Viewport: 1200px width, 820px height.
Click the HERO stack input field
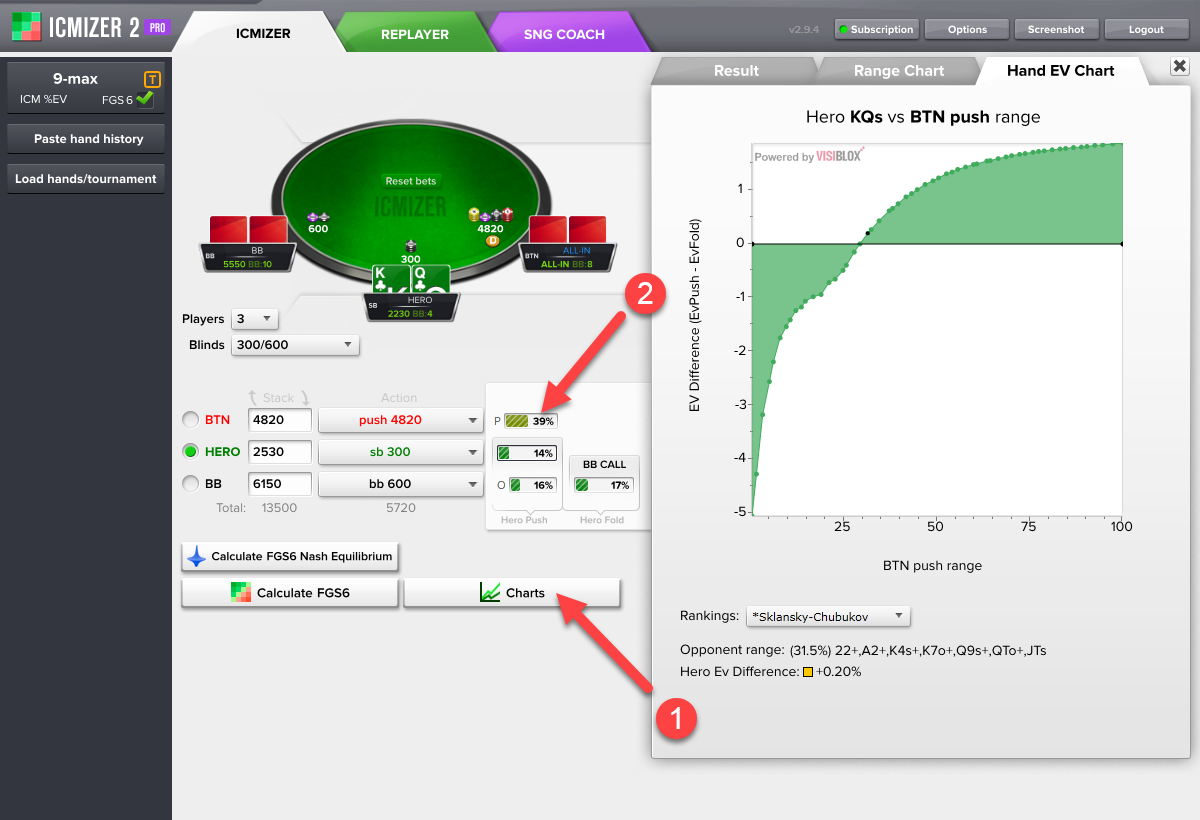280,452
